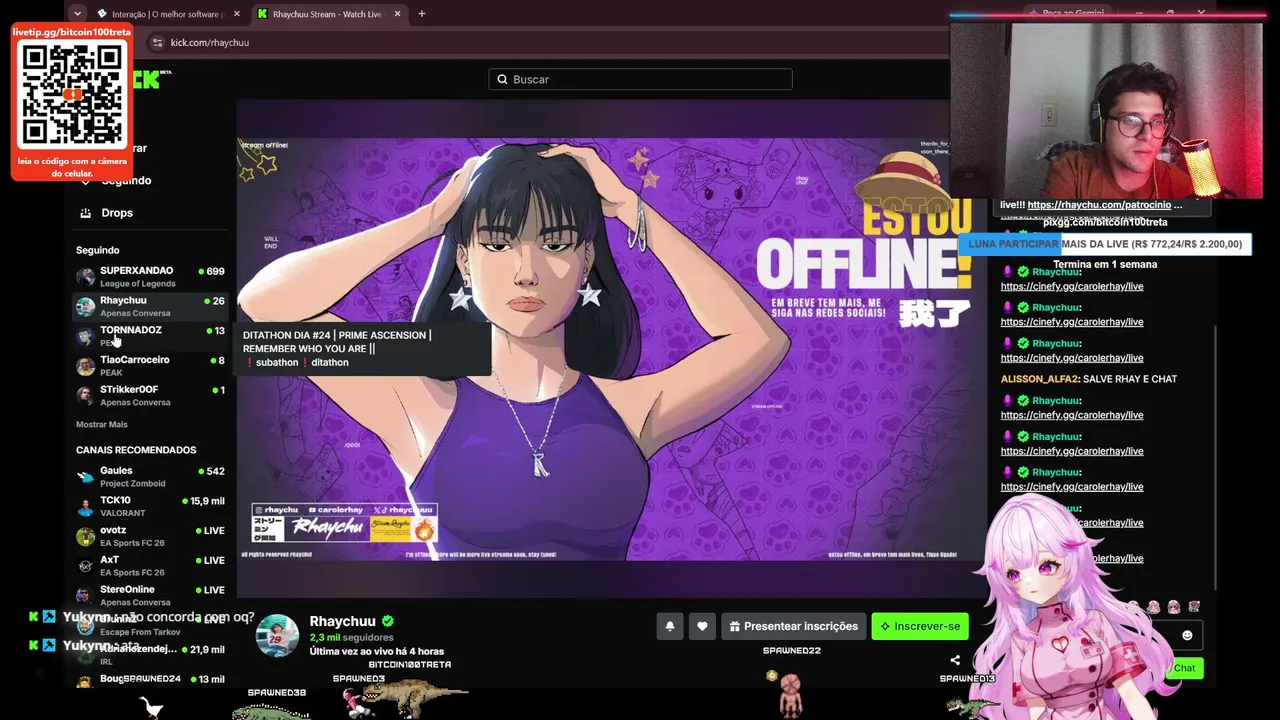Click the StereOnline channel avatar
This screenshot has height=720, width=1280.
(x=86, y=596)
